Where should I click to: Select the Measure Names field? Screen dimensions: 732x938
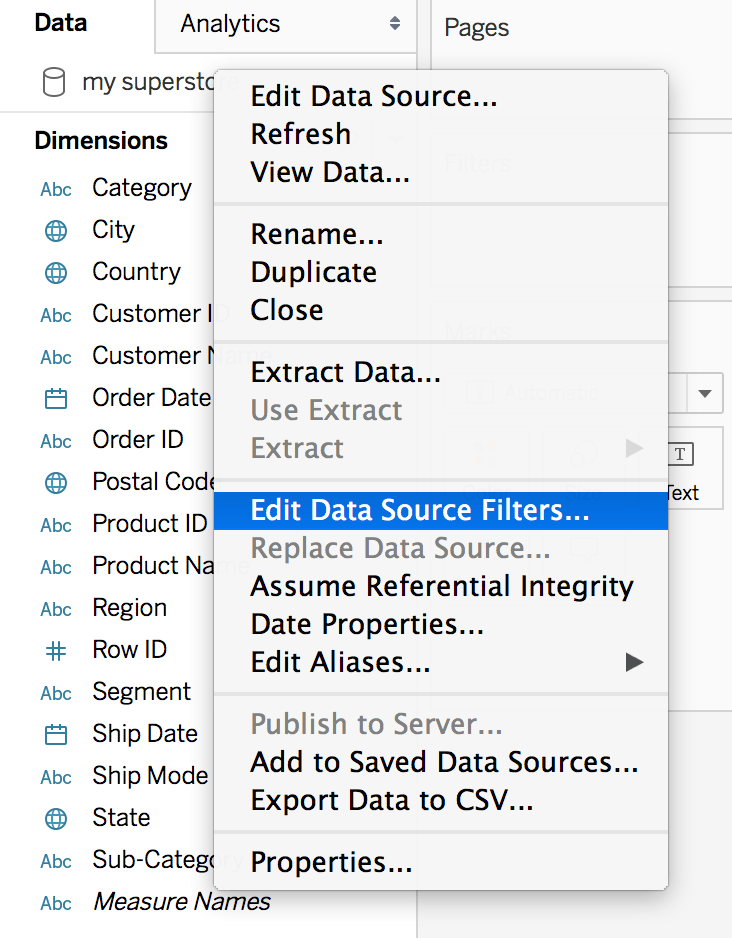pos(181,902)
